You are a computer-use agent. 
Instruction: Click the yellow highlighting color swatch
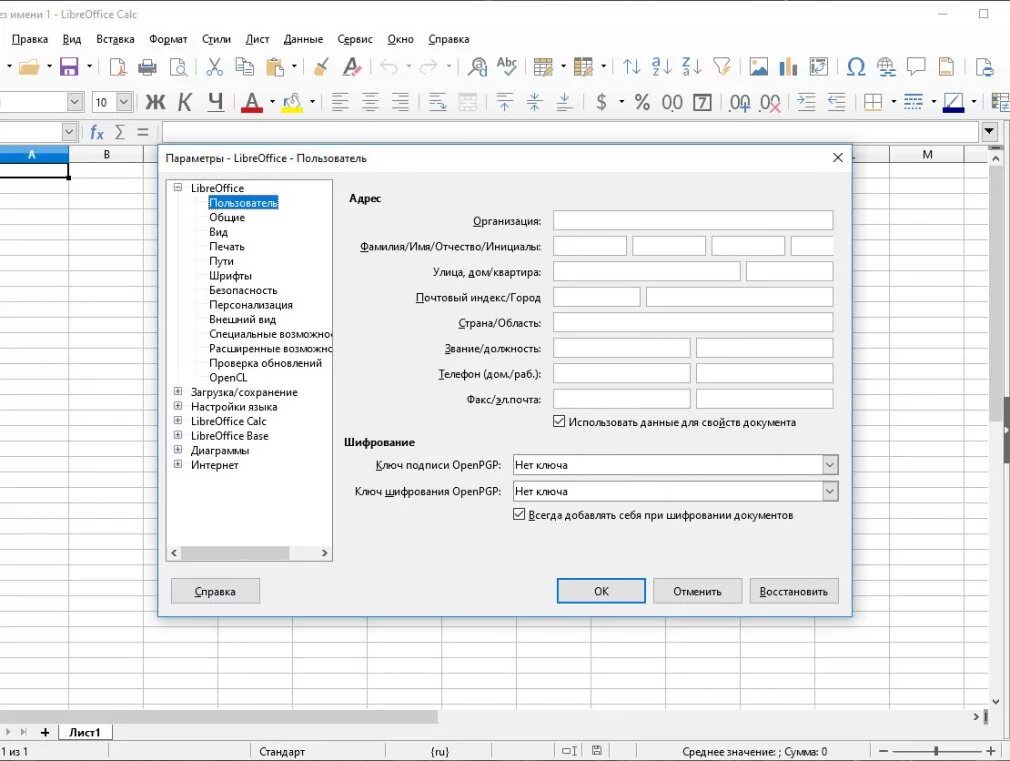point(292,102)
